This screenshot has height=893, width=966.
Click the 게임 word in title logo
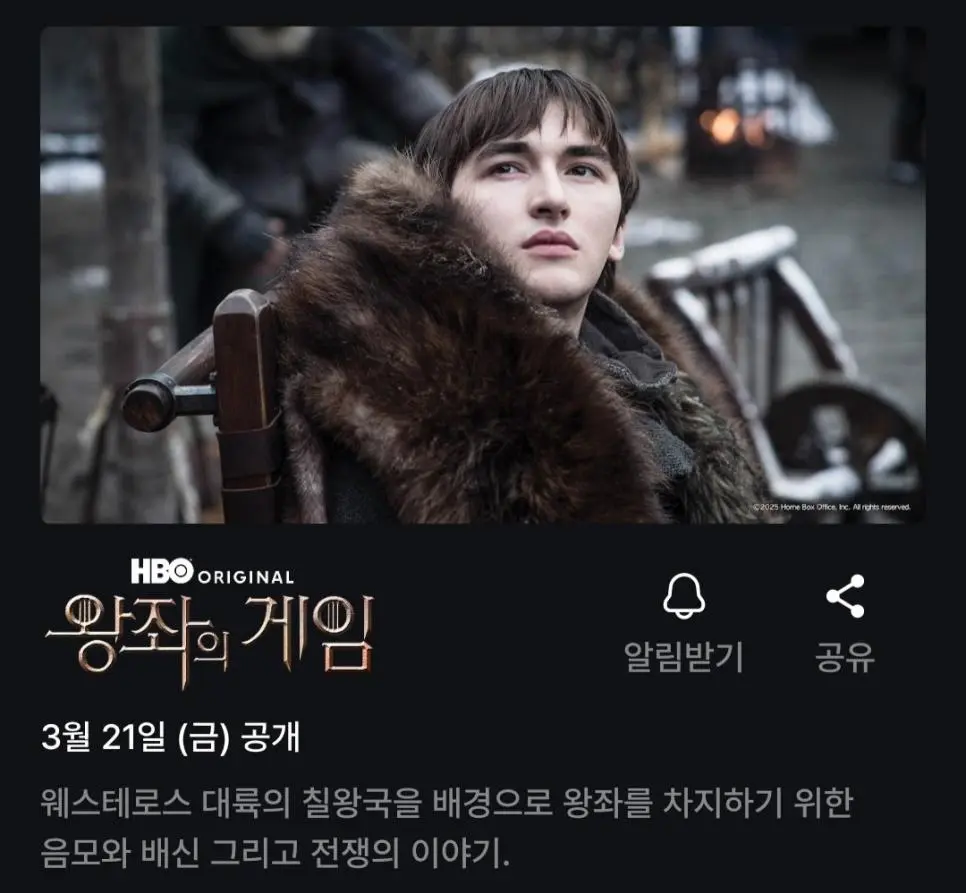pos(309,634)
